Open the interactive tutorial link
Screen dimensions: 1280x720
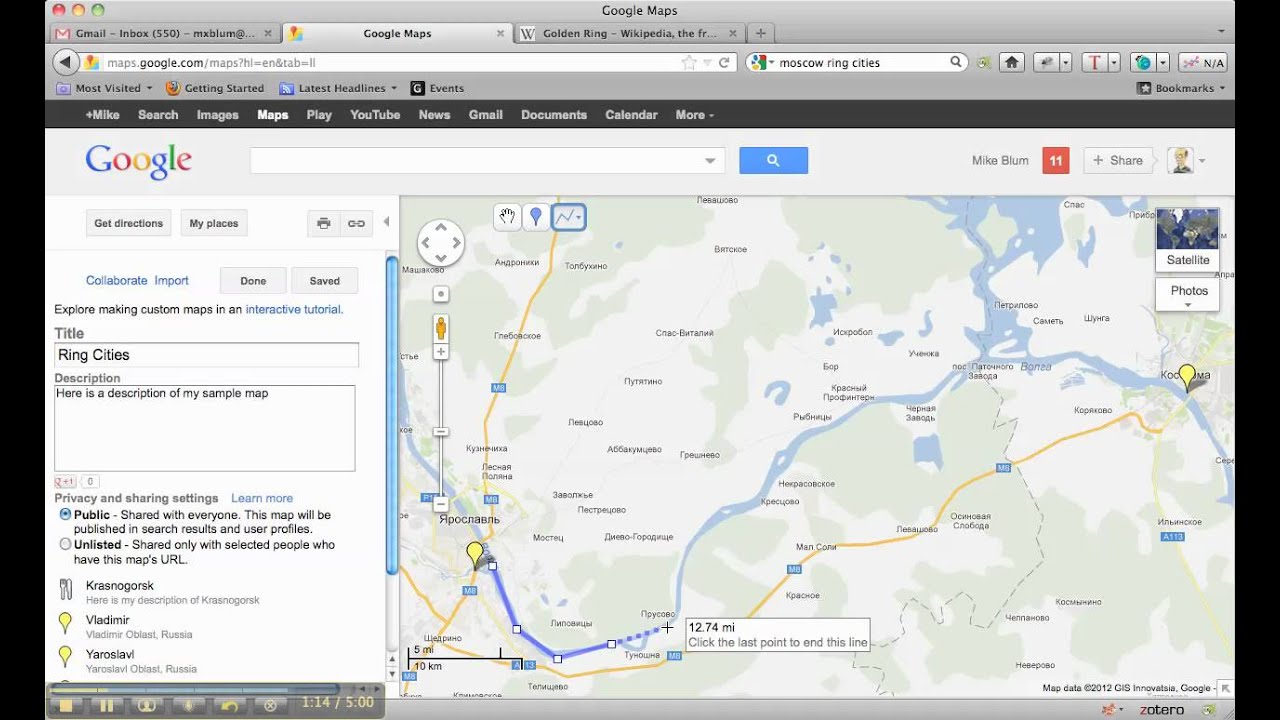[294, 309]
